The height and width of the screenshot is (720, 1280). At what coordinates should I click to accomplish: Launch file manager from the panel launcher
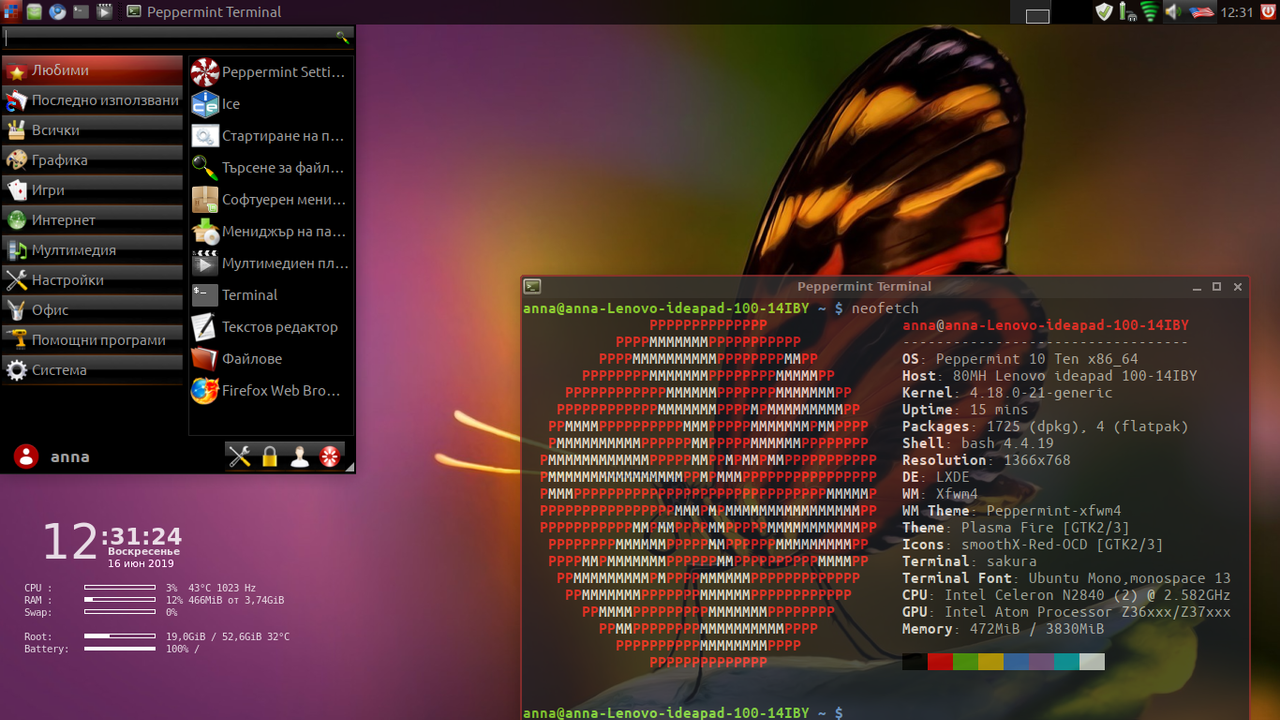35,12
